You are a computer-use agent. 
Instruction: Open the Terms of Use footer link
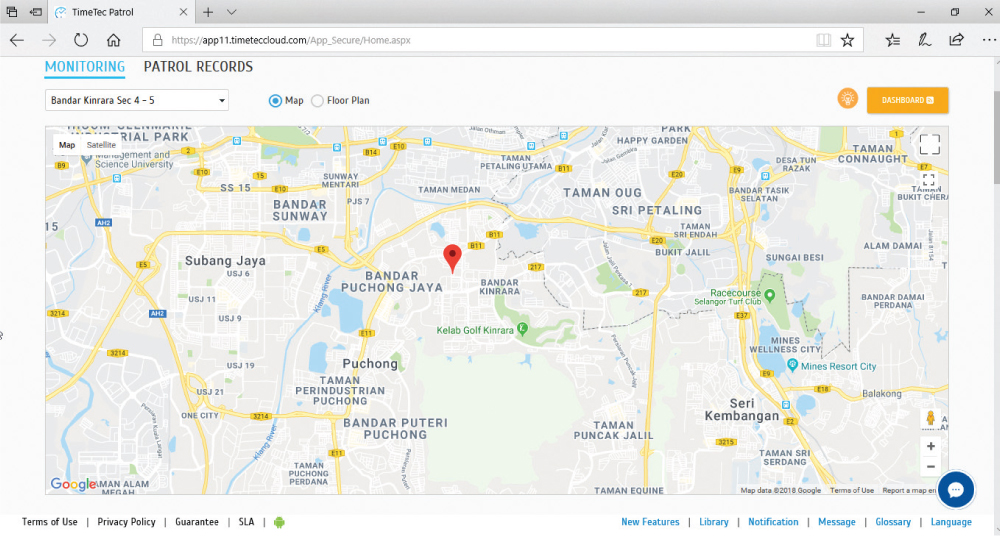pos(50,522)
